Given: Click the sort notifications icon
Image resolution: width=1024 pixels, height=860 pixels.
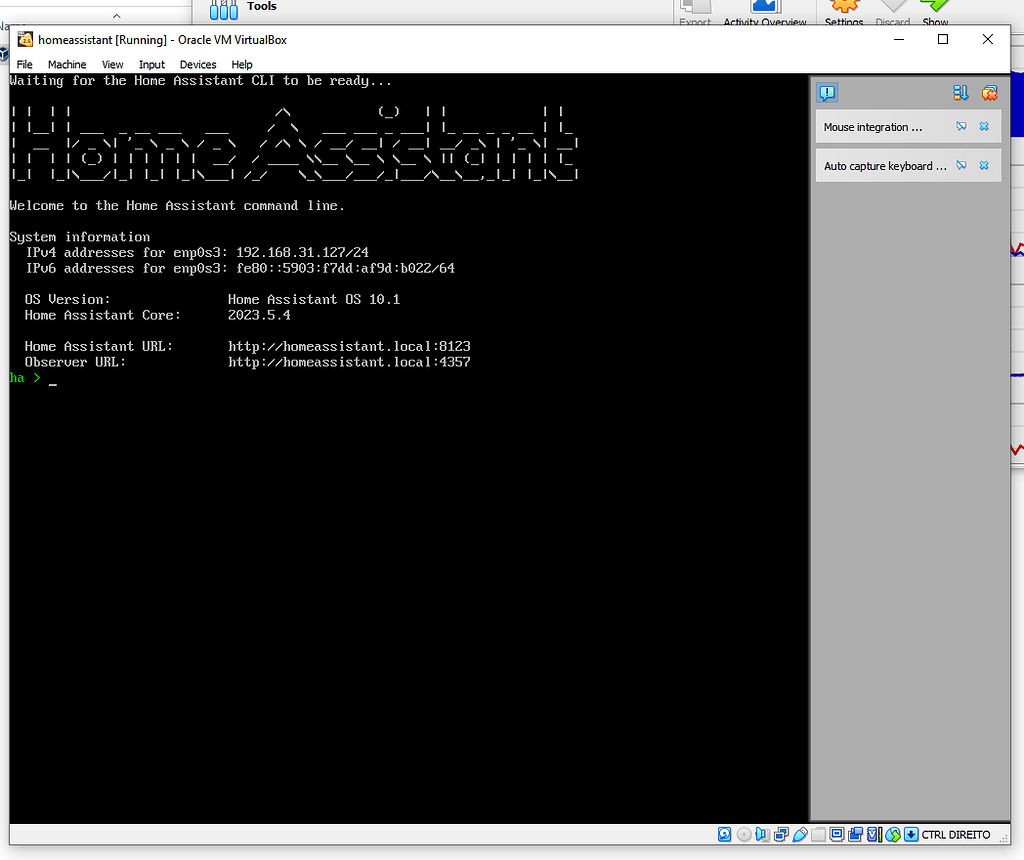Looking at the screenshot, I should click(960, 93).
